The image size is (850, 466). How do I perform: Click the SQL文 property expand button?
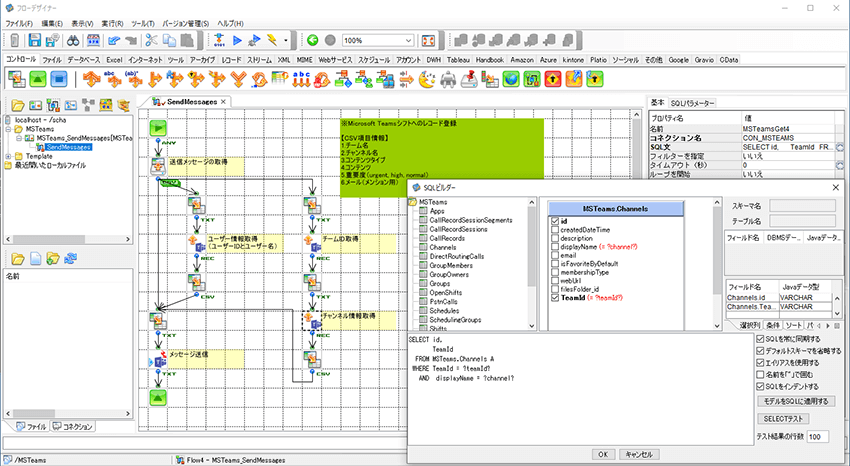click(x=840, y=147)
